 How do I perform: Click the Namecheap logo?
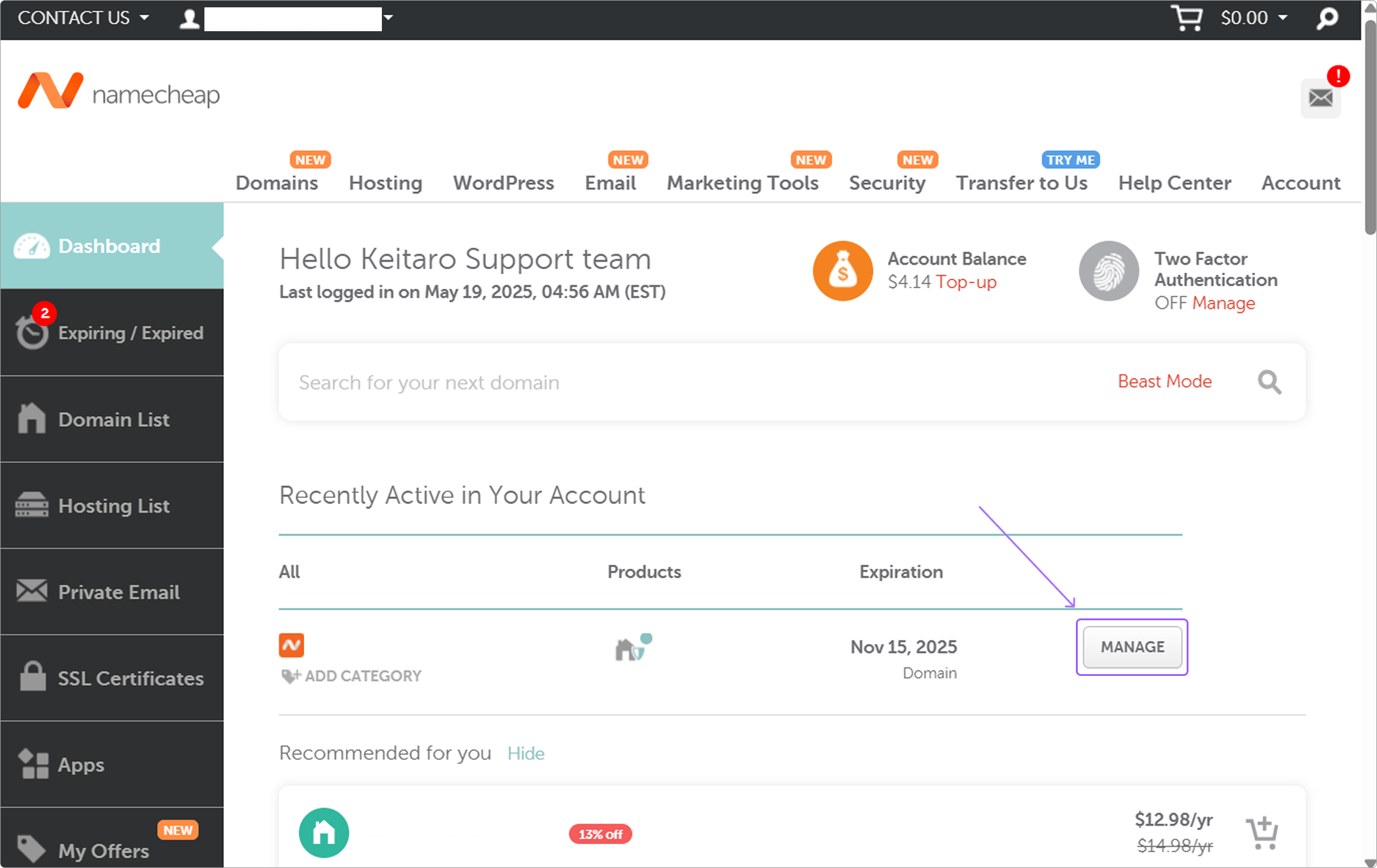click(x=119, y=91)
